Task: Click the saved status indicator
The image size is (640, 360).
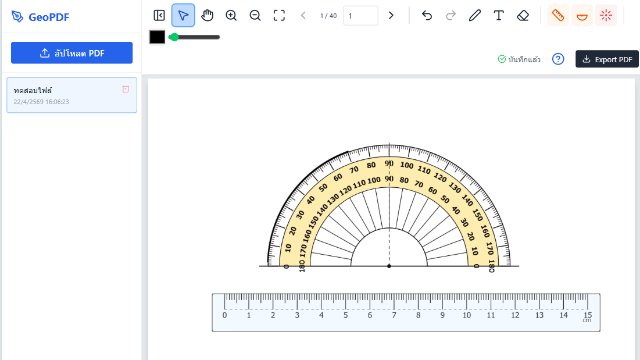Action: (x=519, y=59)
